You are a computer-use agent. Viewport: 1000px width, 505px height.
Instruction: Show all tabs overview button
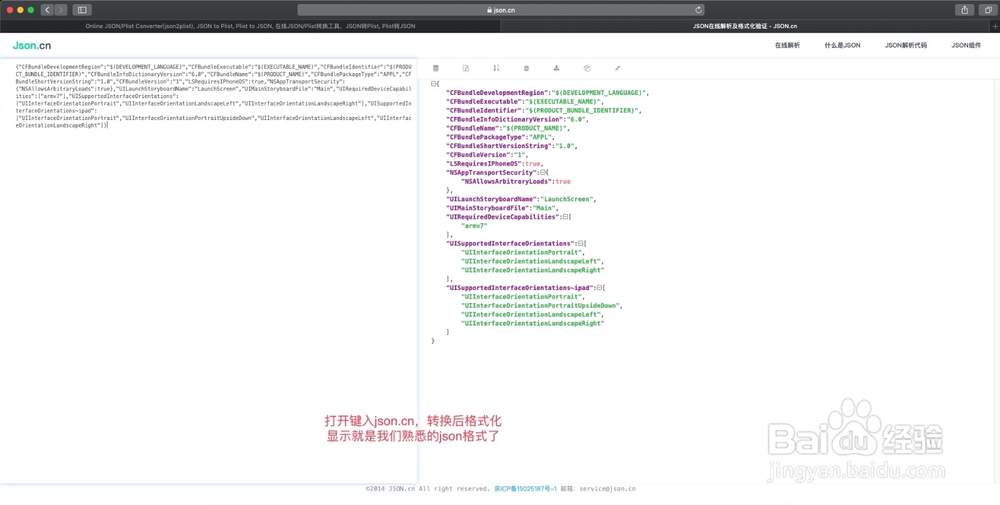coord(988,10)
